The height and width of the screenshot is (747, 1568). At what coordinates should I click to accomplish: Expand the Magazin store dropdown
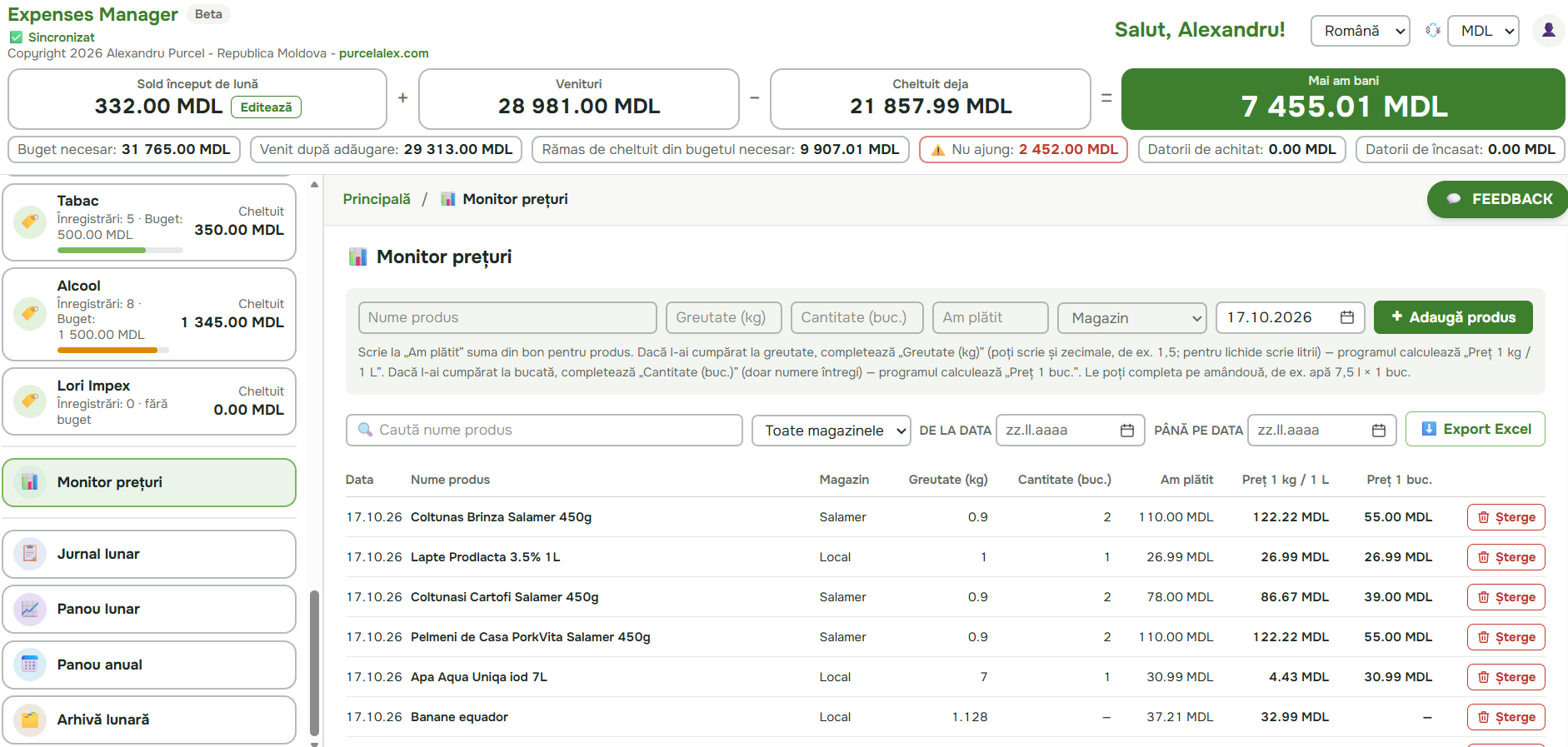(x=1132, y=317)
